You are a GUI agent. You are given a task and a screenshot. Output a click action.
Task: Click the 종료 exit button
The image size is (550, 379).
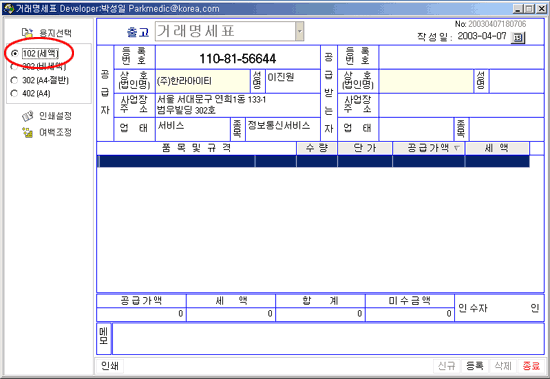click(531, 366)
